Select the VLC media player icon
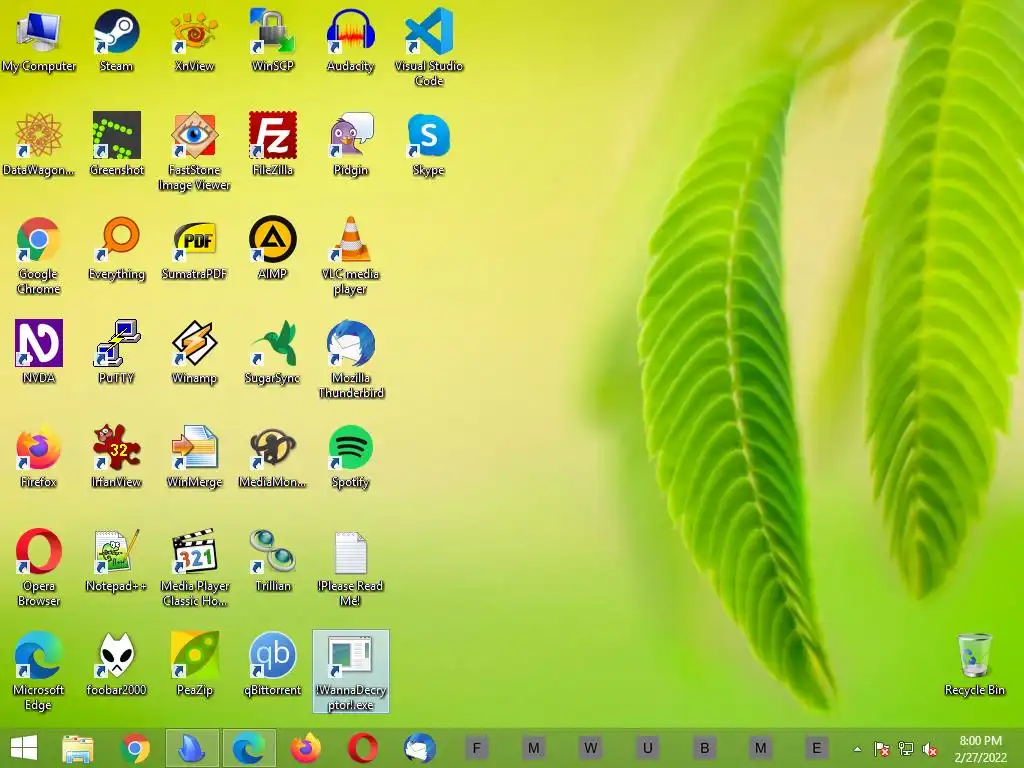The width and height of the screenshot is (1024, 768). point(351,255)
